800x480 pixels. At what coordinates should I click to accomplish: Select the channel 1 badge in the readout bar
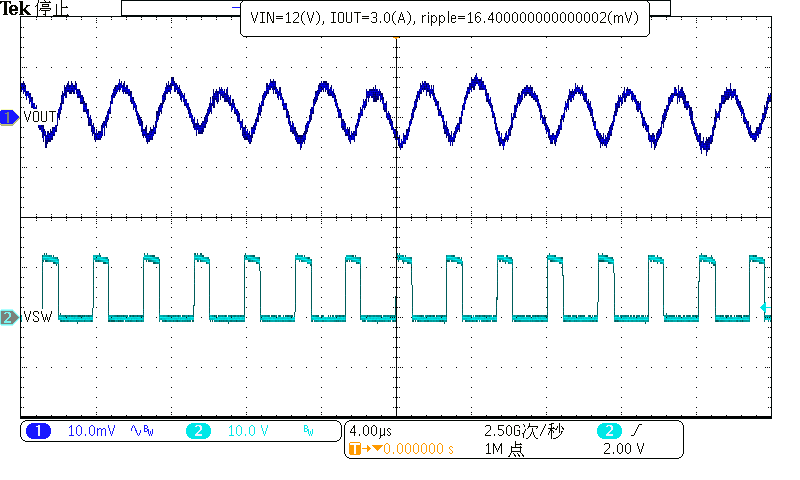point(38,431)
